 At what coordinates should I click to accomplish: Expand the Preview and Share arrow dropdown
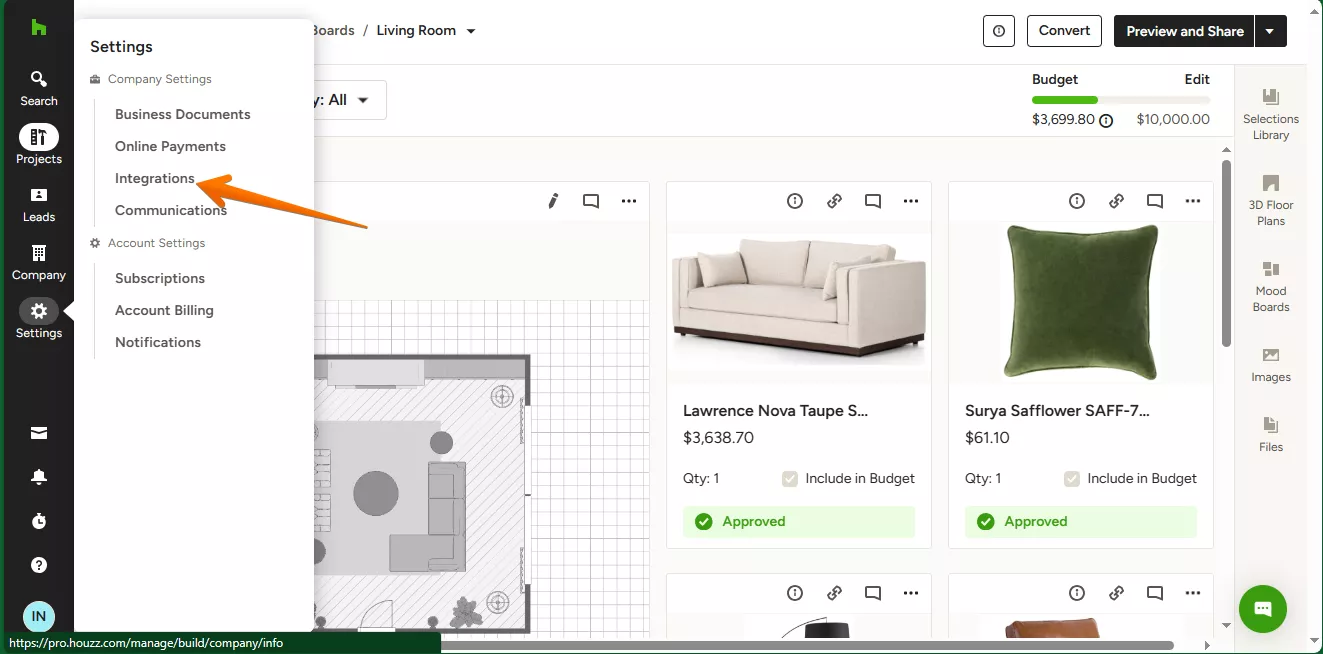[1270, 31]
